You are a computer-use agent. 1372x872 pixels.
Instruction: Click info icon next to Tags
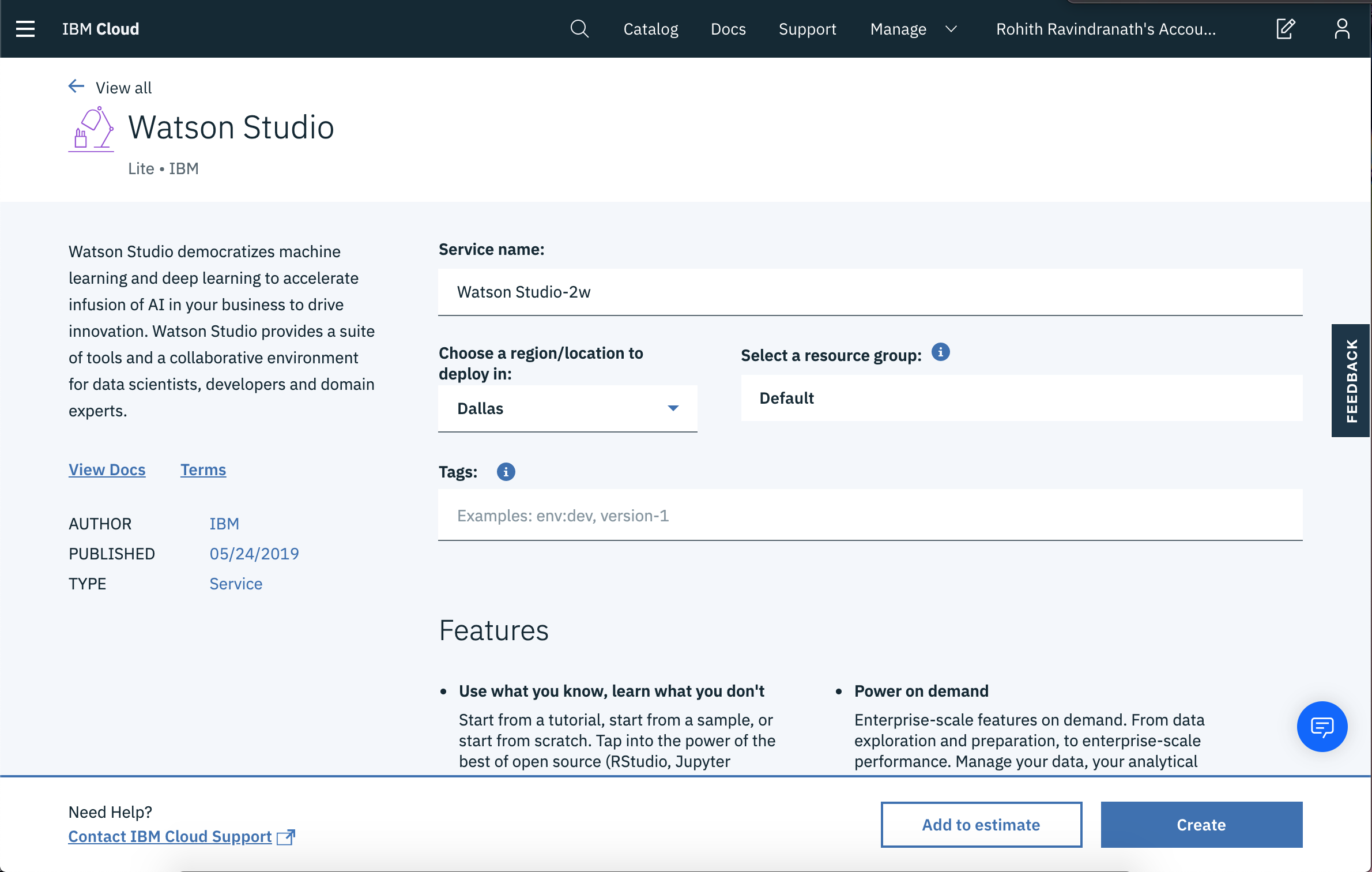(506, 472)
